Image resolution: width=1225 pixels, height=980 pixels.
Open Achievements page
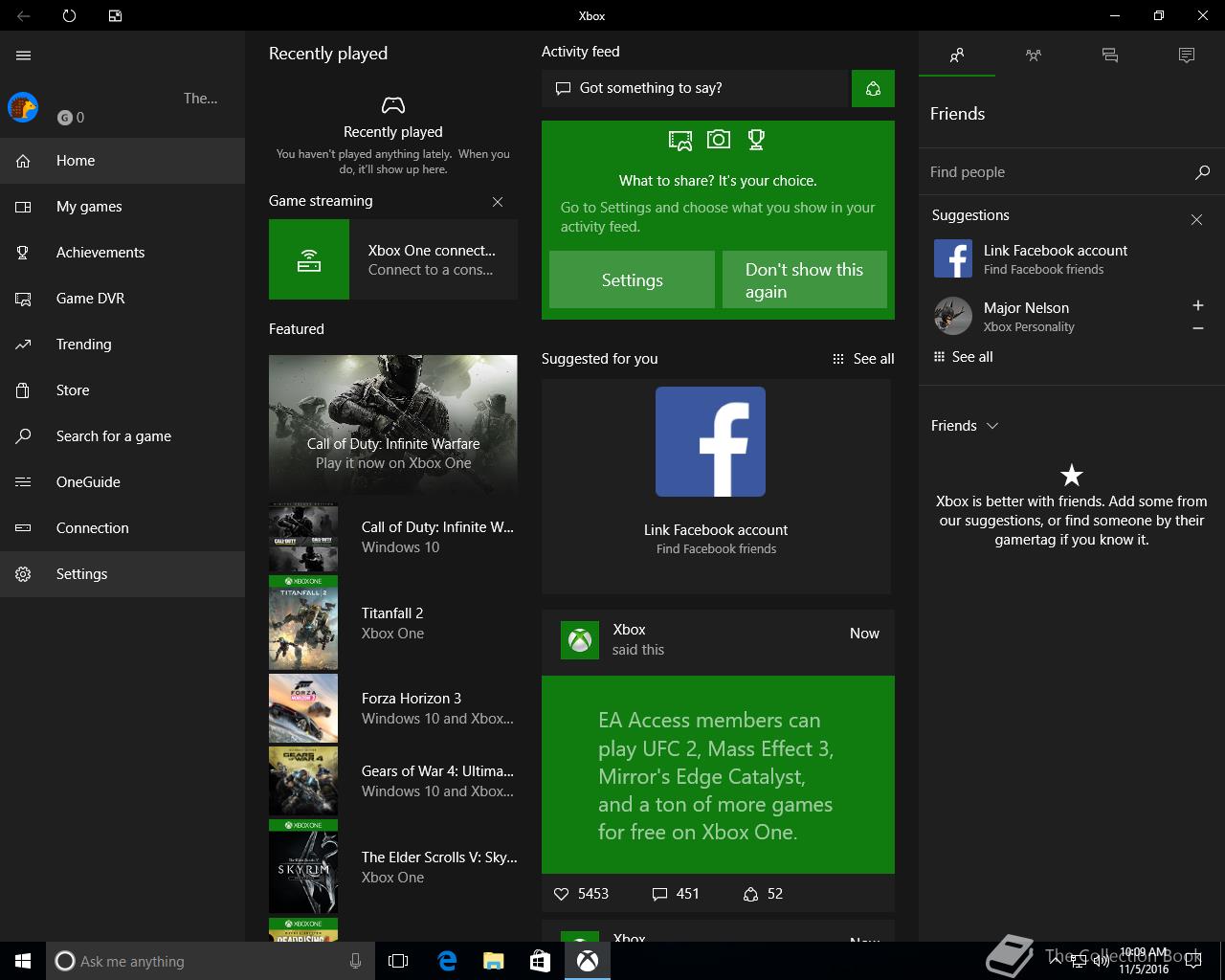[x=122, y=253]
